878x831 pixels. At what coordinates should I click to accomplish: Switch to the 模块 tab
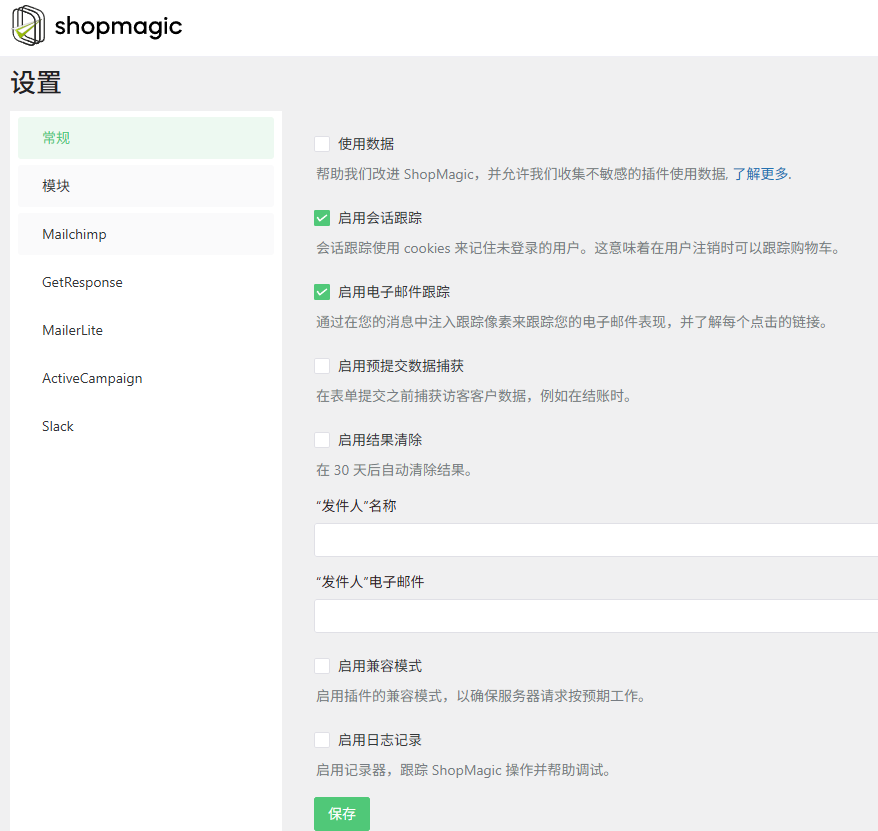click(x=146, y=185)
